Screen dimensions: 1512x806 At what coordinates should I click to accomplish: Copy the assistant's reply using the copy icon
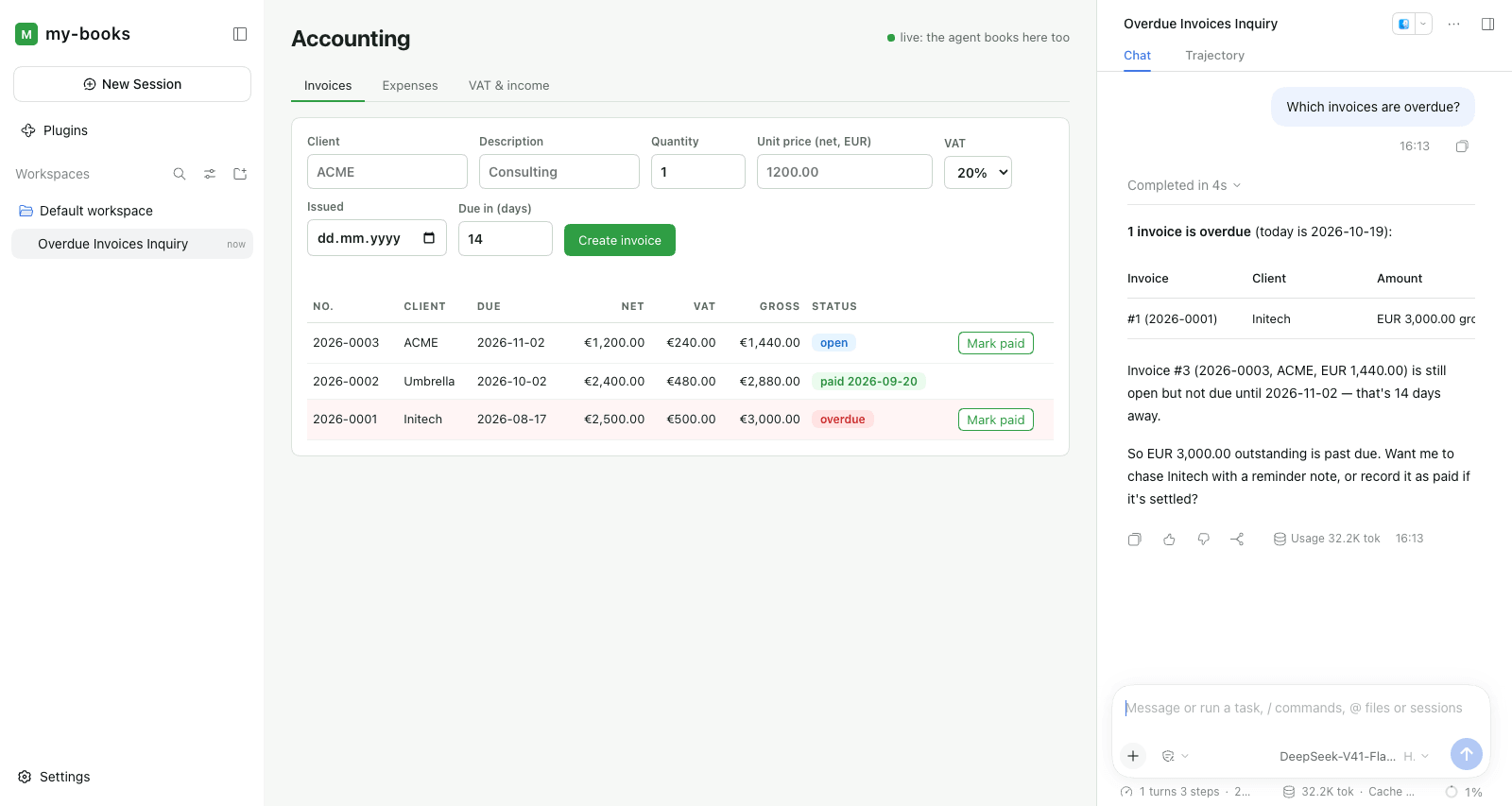[x=1135, y=539]
